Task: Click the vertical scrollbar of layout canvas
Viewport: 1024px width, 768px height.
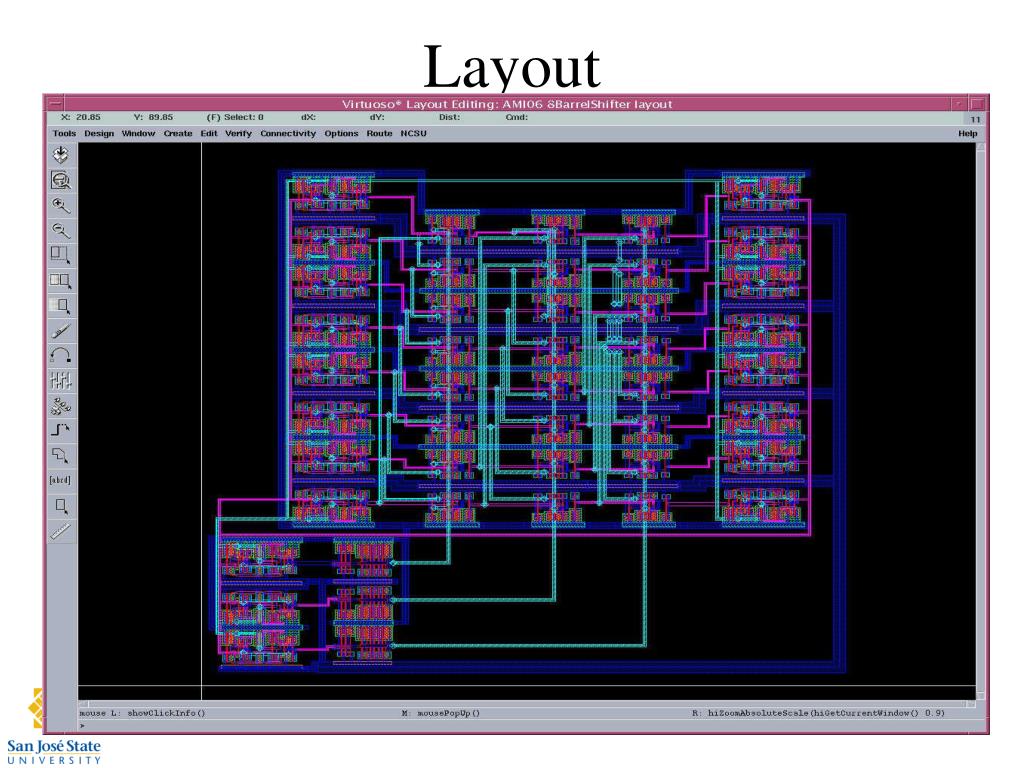Action: [x=980, y=421]
